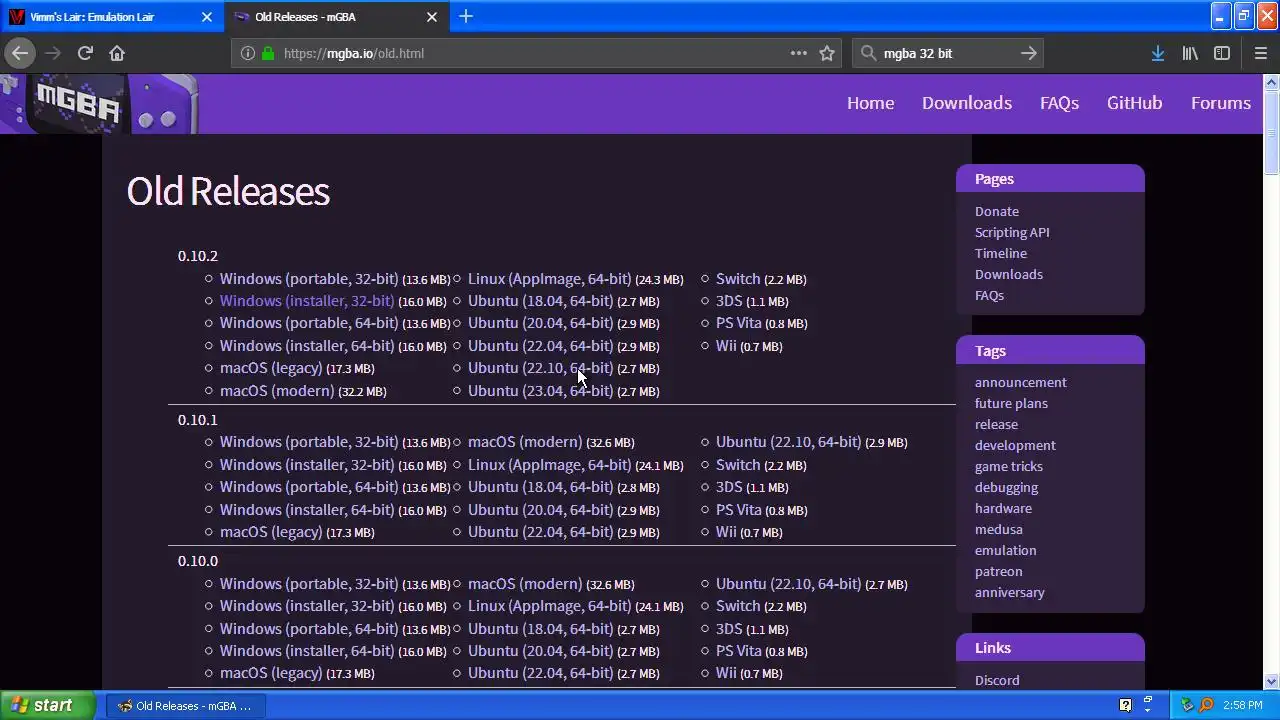Open FAQs in site navigation
Image resolution: width=1280 pixels, height=720 pixels.
click(x=1059, y=103)
